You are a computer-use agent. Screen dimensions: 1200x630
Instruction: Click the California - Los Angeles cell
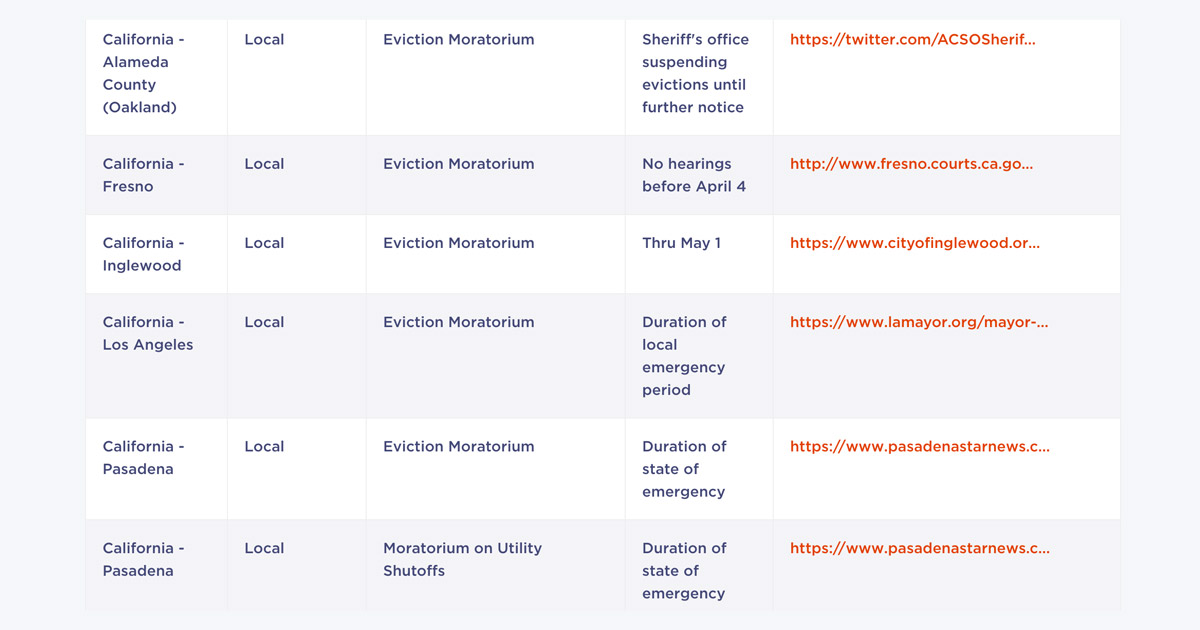point(148,333)
